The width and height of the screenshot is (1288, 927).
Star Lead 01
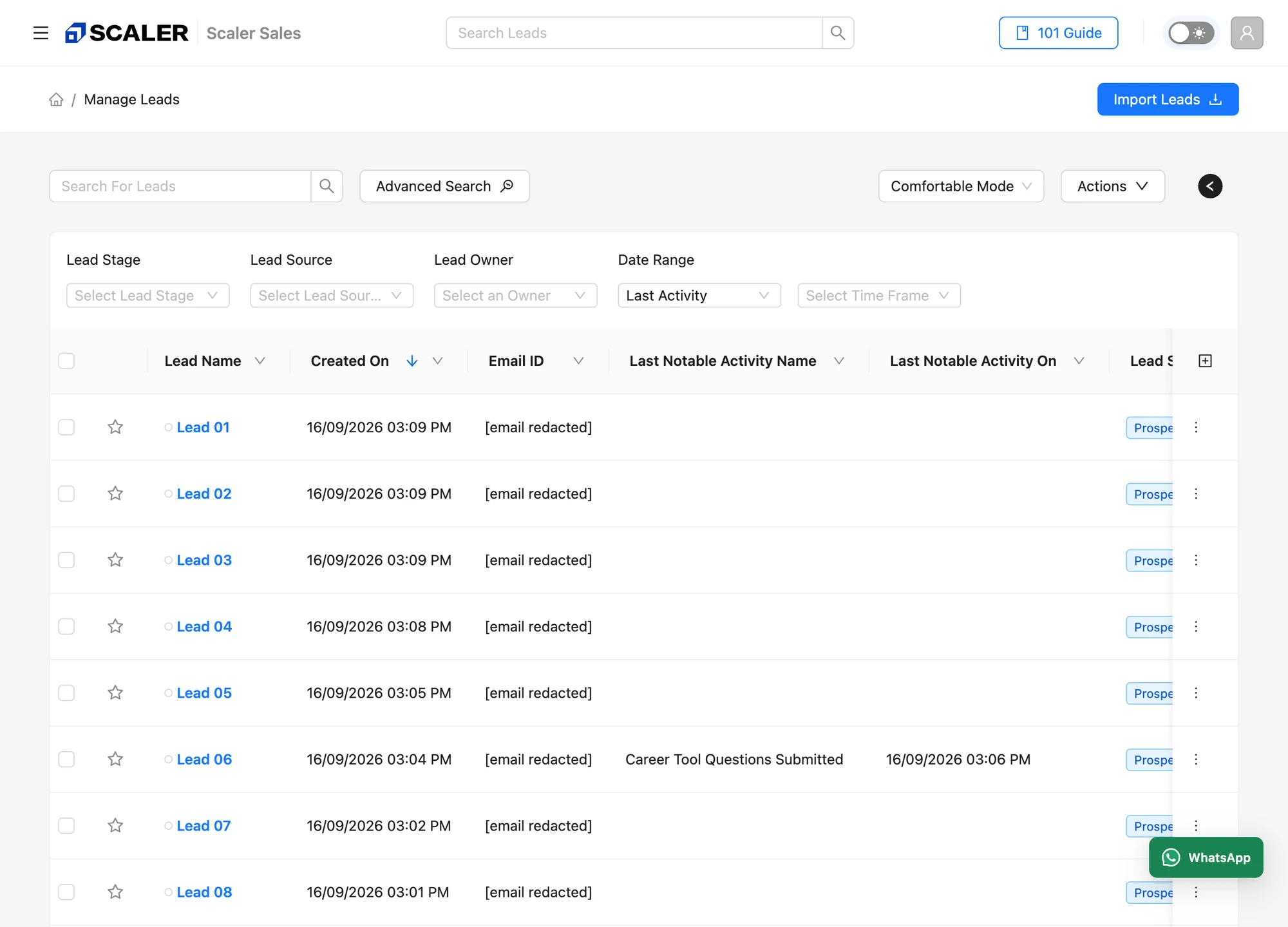(x=115, y=427)
